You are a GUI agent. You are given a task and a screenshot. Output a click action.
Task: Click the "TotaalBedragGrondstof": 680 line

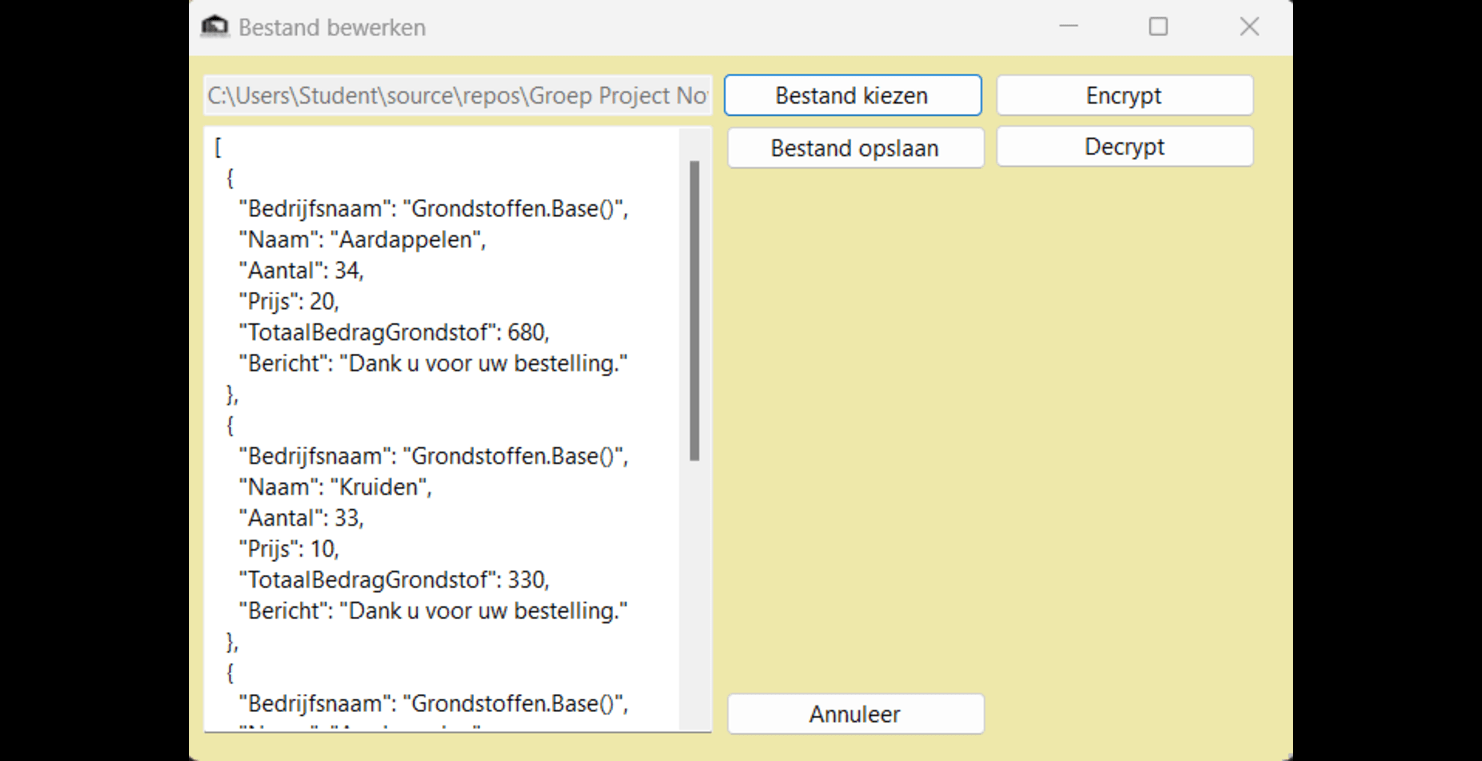(x=394, y=332)
